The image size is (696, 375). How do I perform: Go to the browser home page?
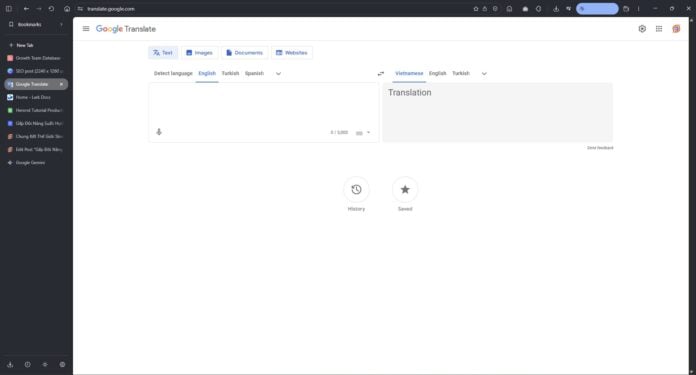(x=67, y=9)
